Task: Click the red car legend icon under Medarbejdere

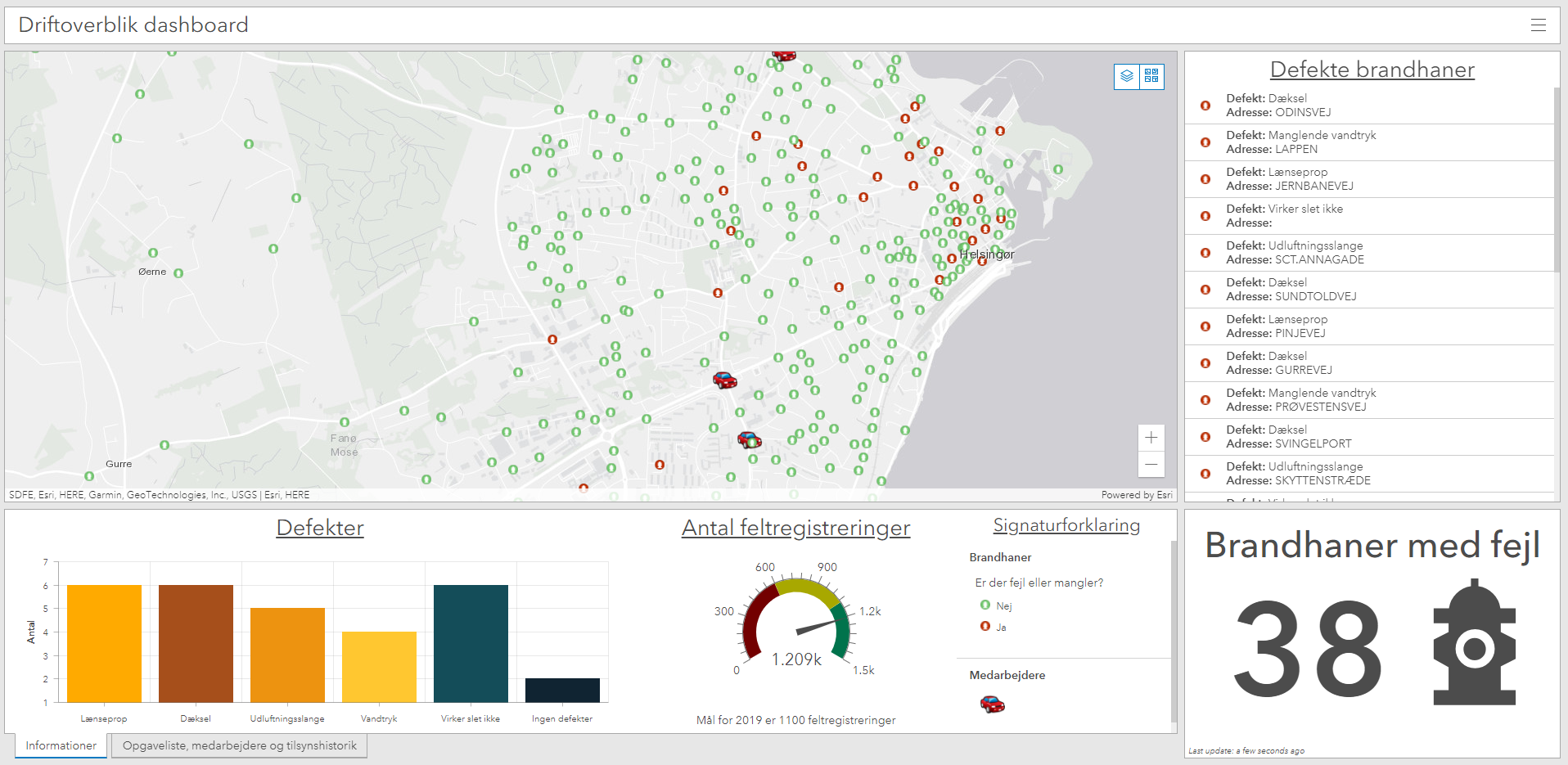Action: (x=992, y=704)
